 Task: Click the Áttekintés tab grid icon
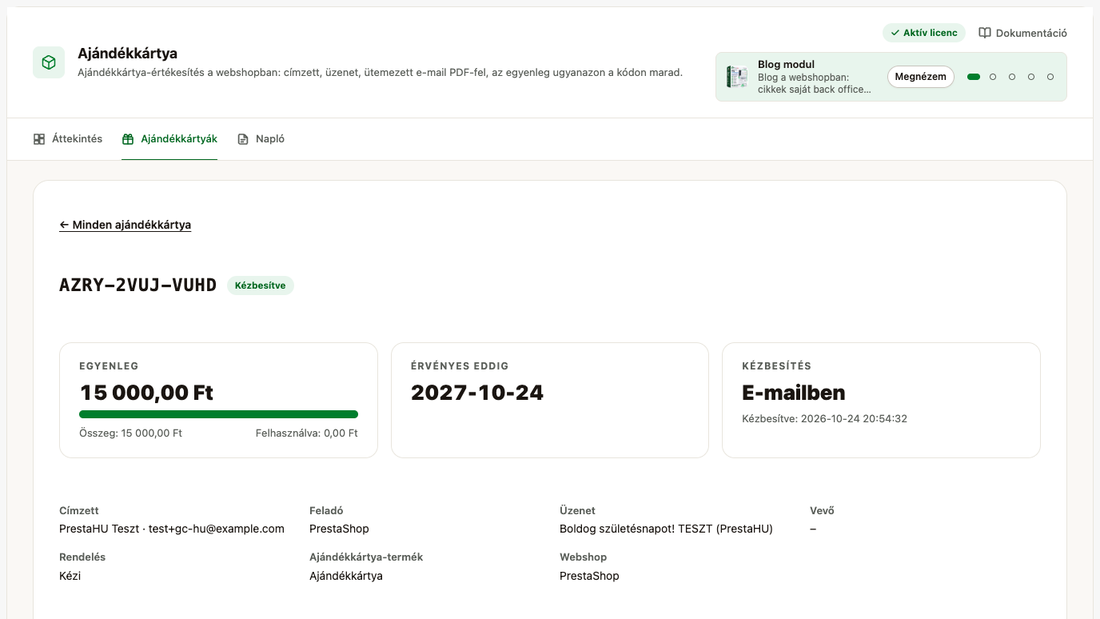click(x=39, y=139)
